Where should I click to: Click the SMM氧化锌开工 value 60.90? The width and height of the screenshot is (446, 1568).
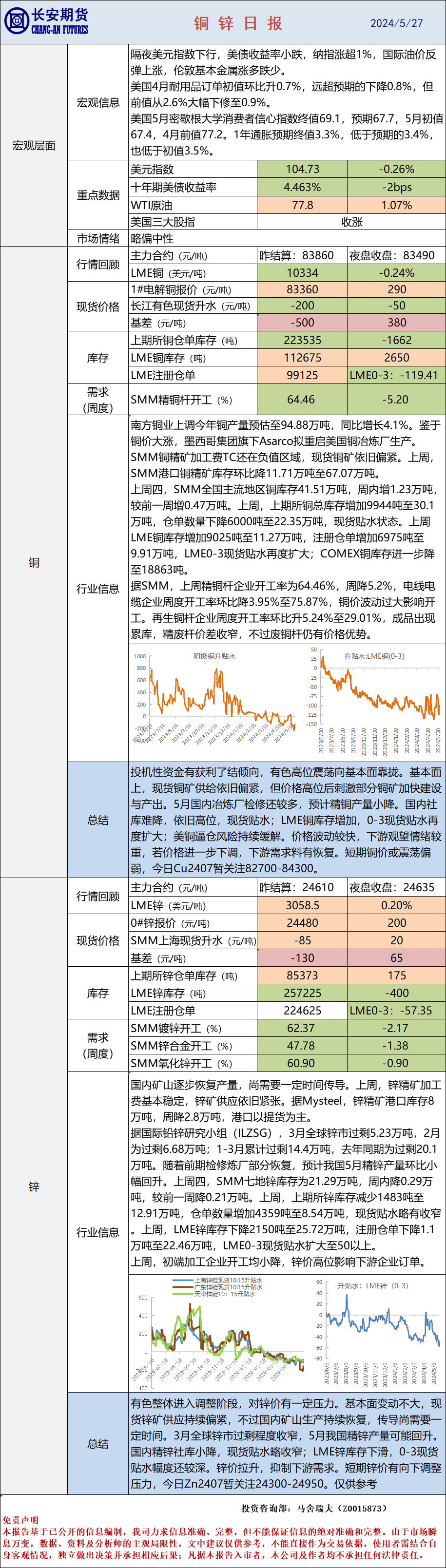[302, 1063]
